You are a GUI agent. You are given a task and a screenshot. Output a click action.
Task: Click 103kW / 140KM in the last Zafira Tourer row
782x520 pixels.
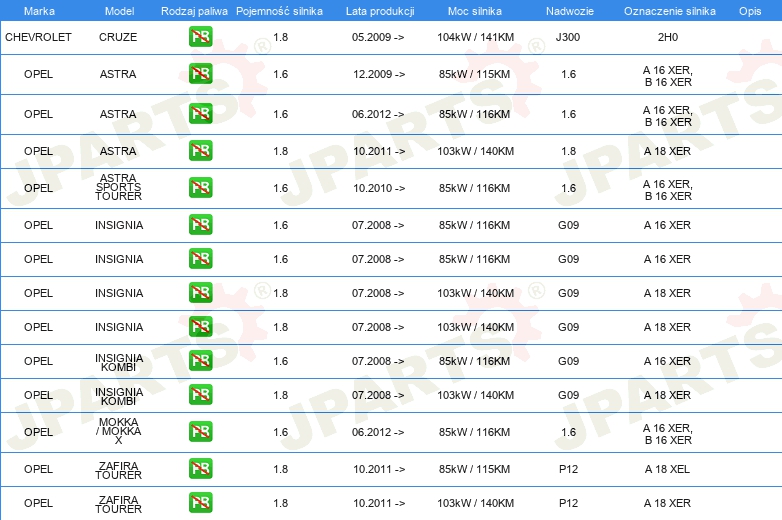[475, 503]
